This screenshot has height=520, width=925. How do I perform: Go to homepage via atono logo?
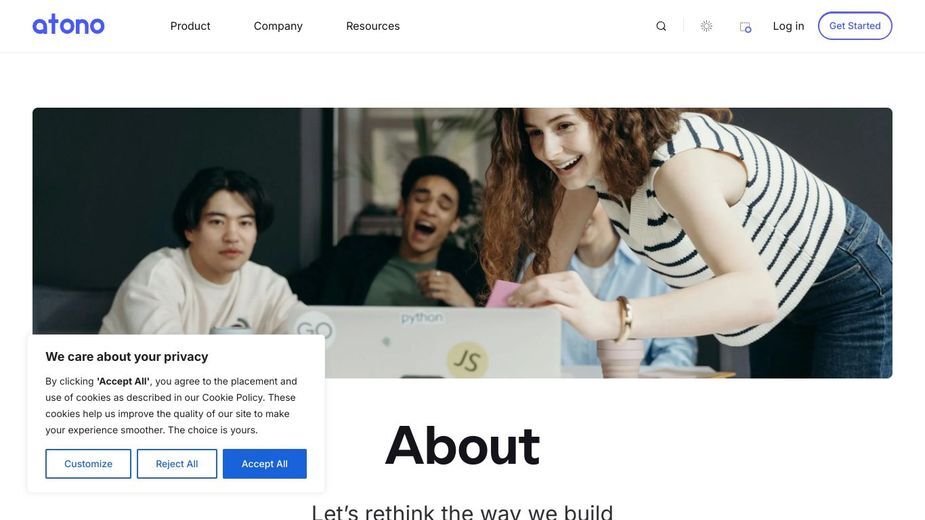tap(68, 25)
